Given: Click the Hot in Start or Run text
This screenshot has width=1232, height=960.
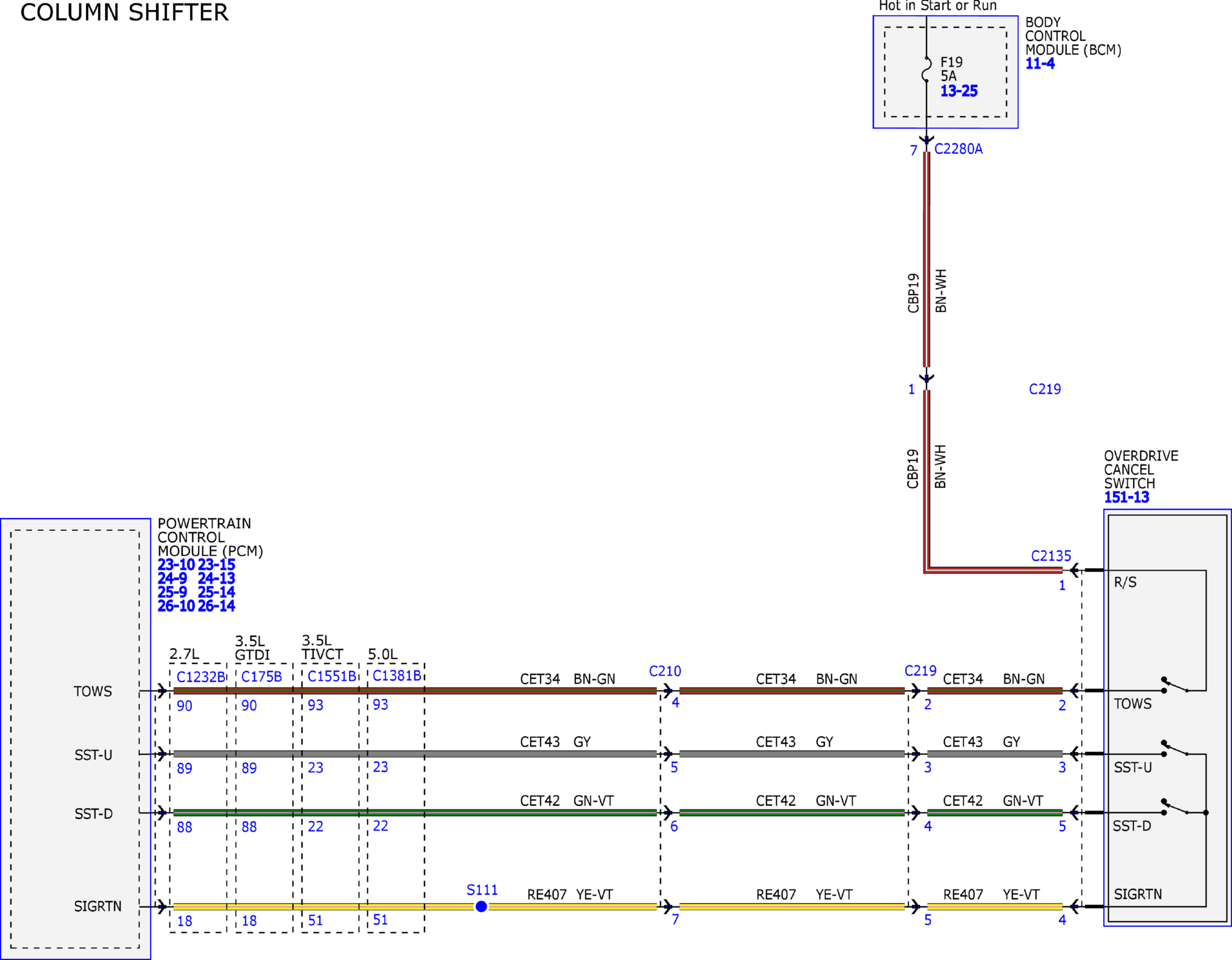Looking at the screenshot, I should coord(938,6).
